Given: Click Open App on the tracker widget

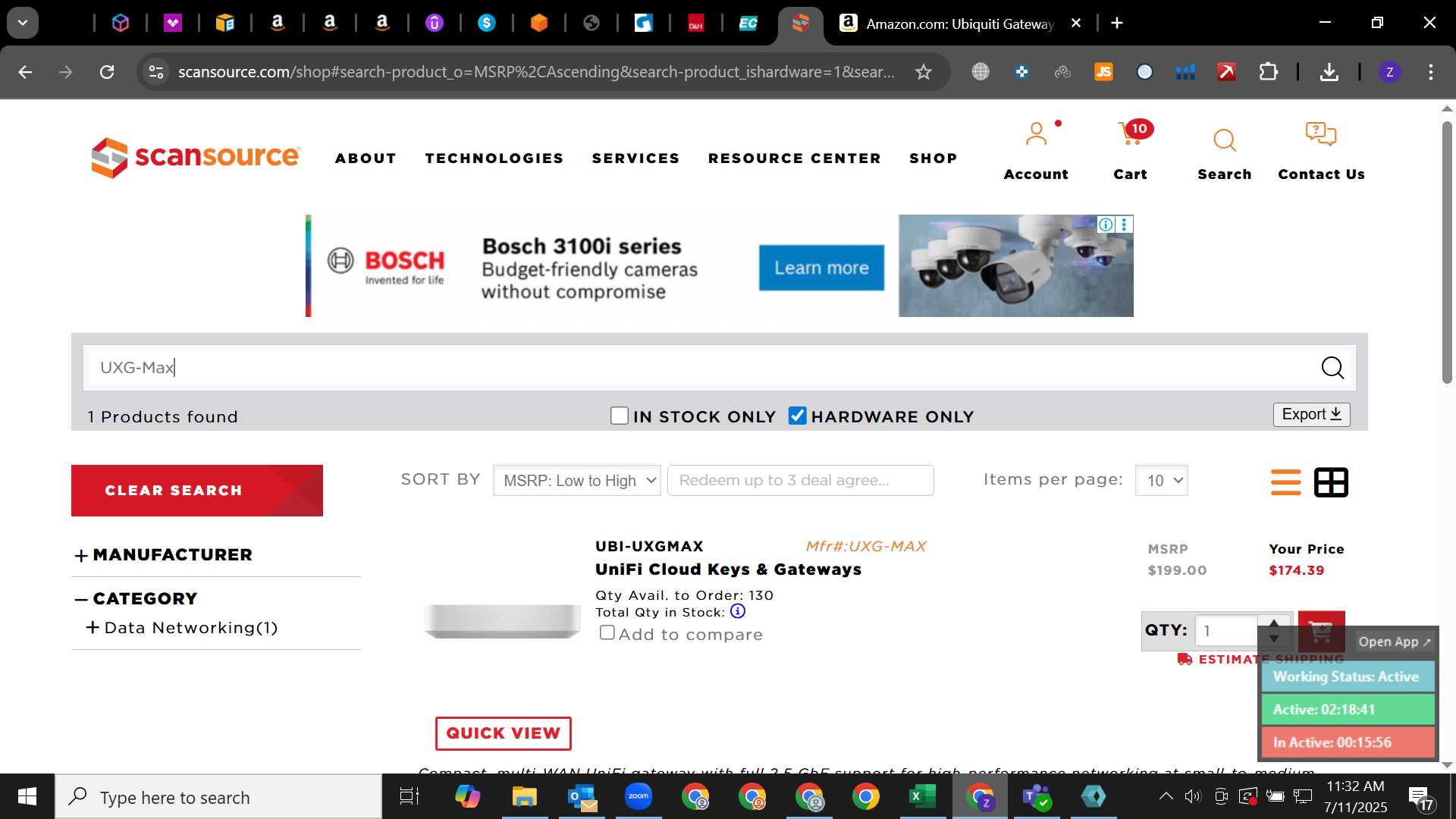Looking at the screenshot, I should tap(1394, 642).
